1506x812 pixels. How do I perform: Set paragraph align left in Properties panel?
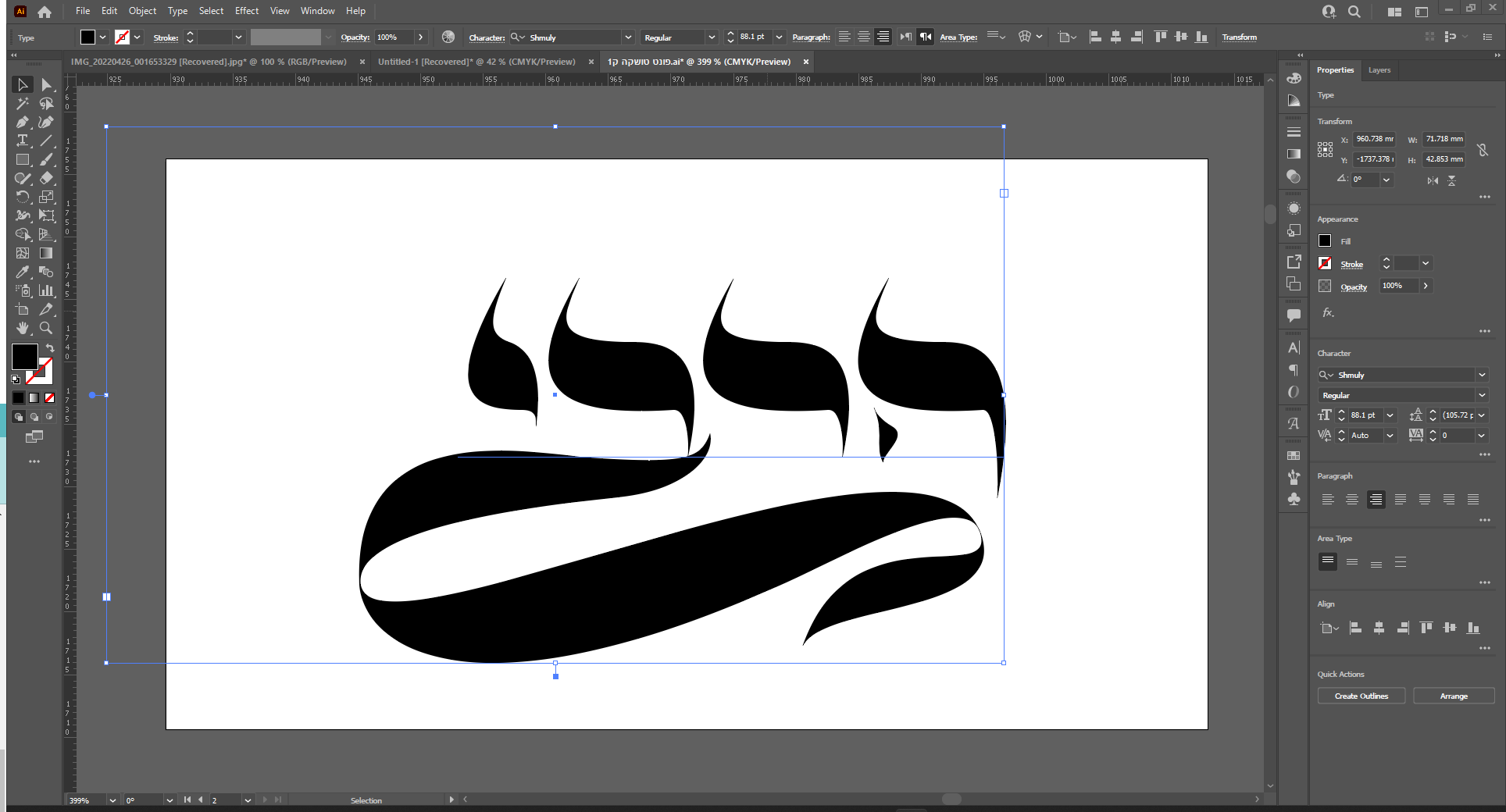(x=1328, y=500)
